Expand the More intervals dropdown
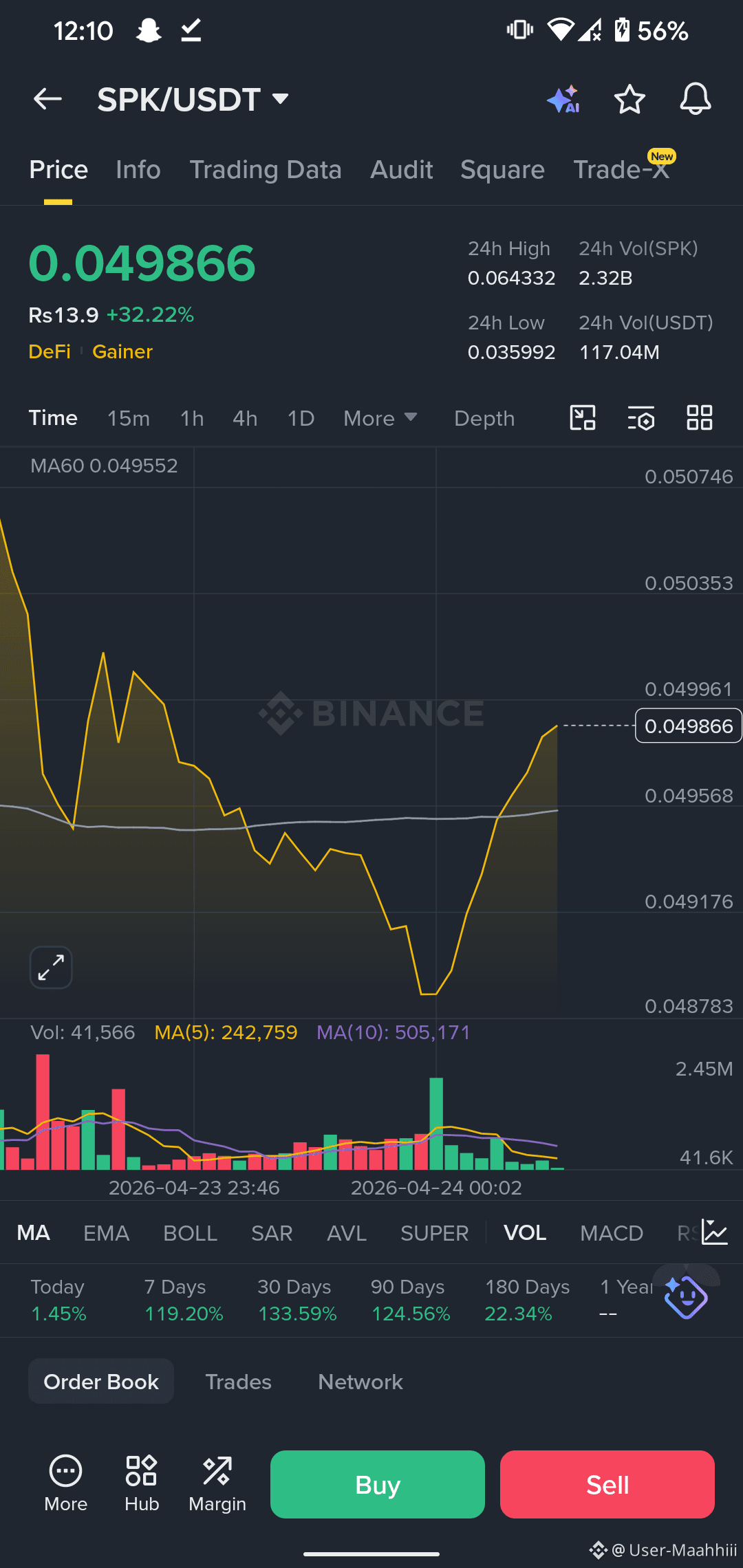This screenshot has width=743, height=1568. [x=380, y=418]
